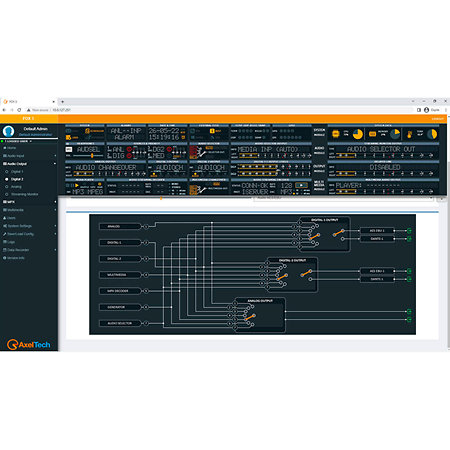Image resolution: width=450 pixels, height=450 pixels.
Task: Click the thermometer icon in System Data
Action: point(409,134)
